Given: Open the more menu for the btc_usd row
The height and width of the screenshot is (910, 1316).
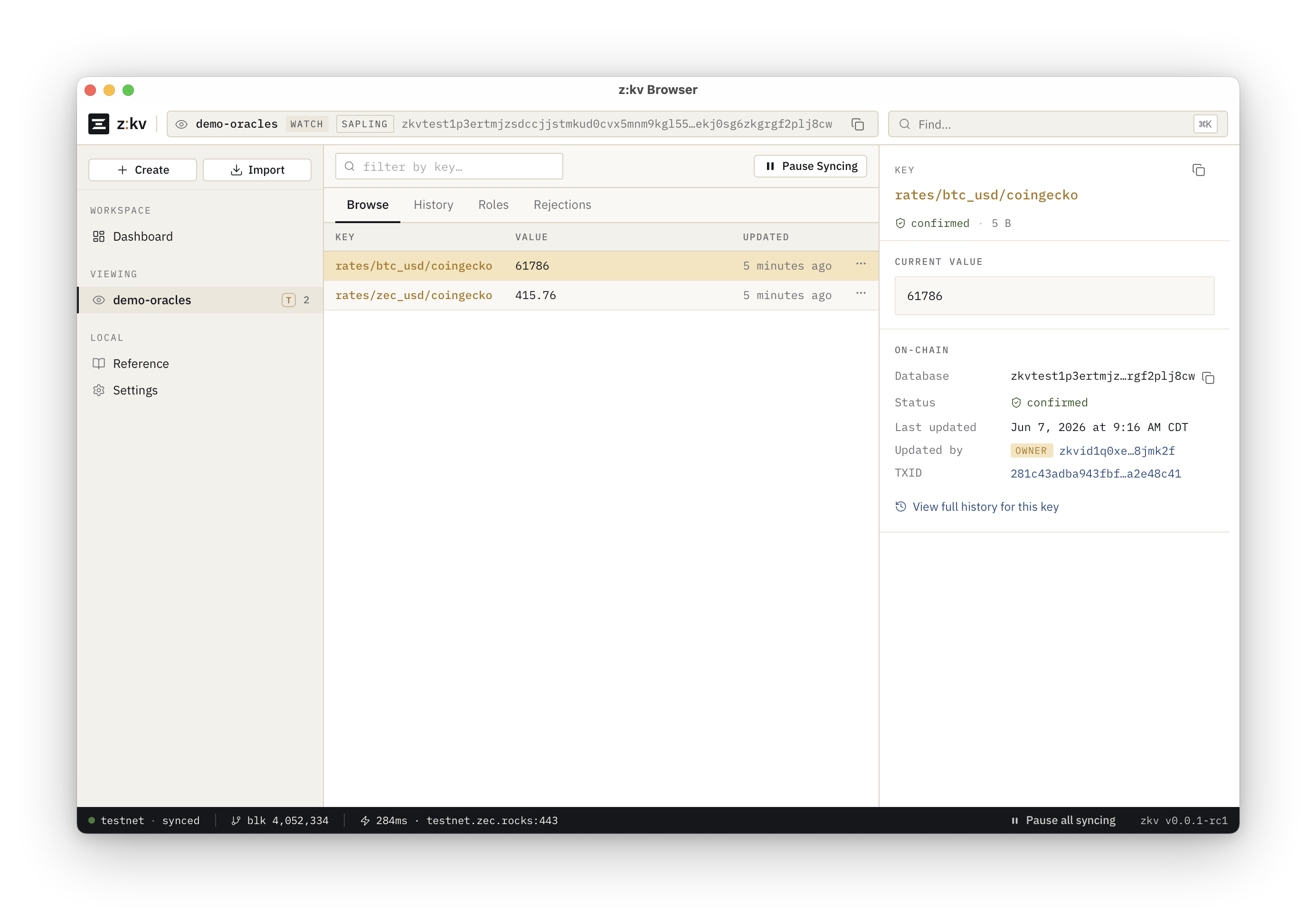Looking at the screenshot, I should [861, 264].
